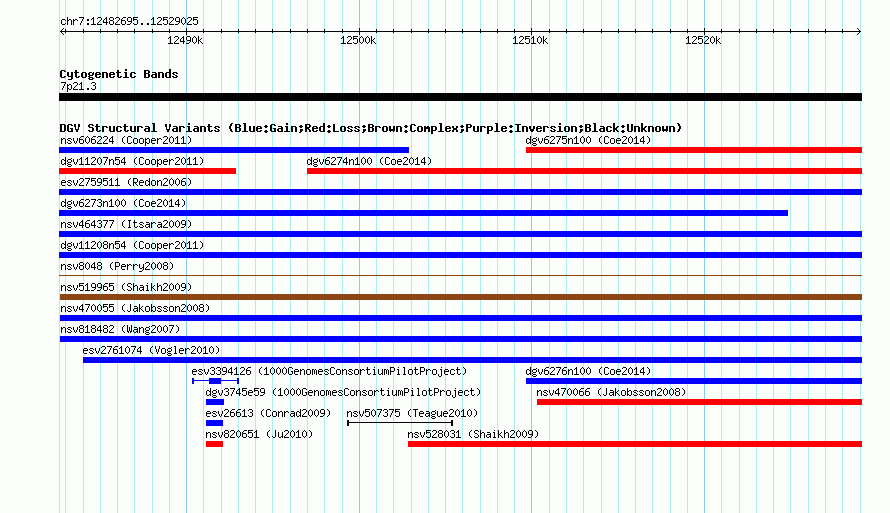The width and height of the screenshot is (890, 513).
Task: Select nsv818482 (Wang2007) label
Action: 120,329
